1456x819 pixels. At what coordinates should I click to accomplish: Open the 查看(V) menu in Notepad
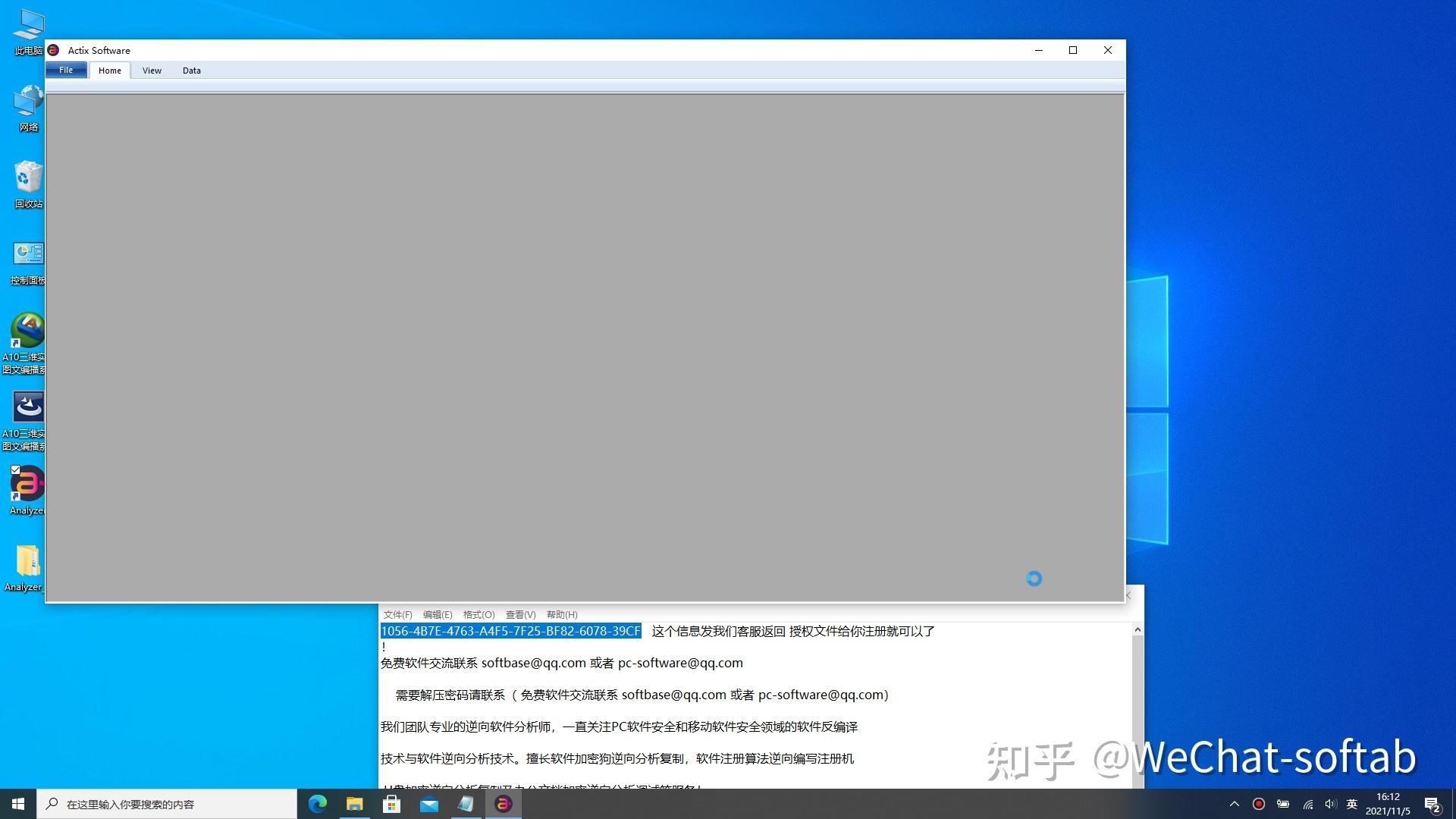tap(520, 615)
